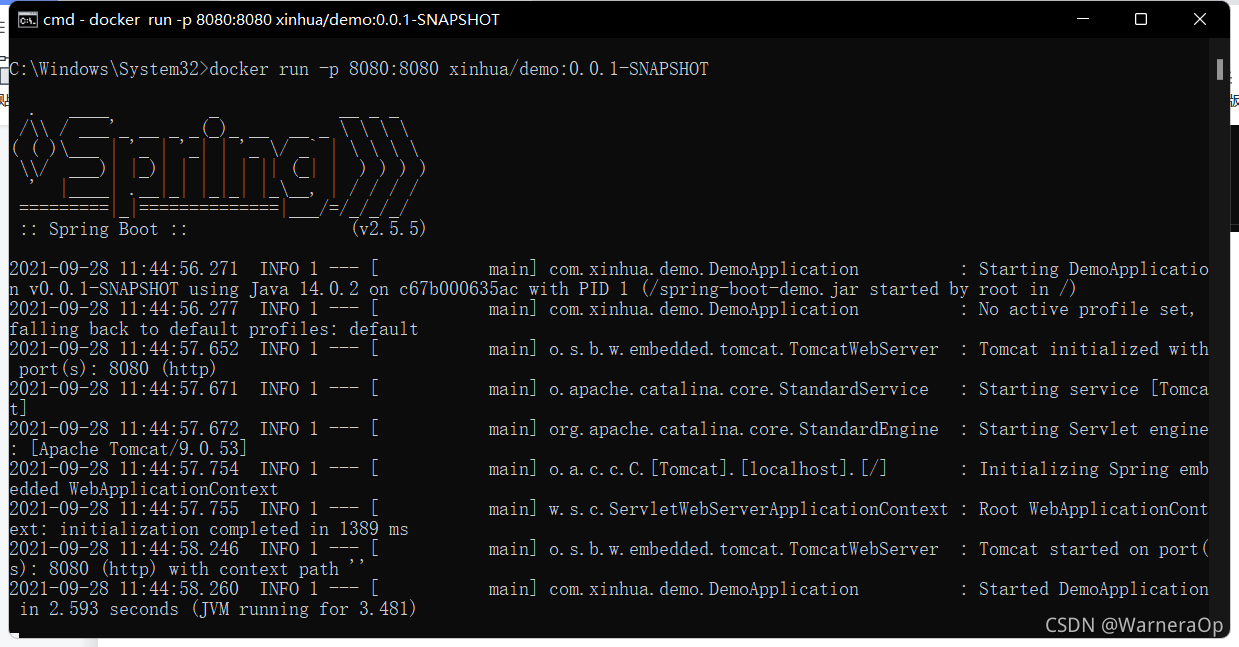
Task: Close the cmd docker window
Action: 1200,20
